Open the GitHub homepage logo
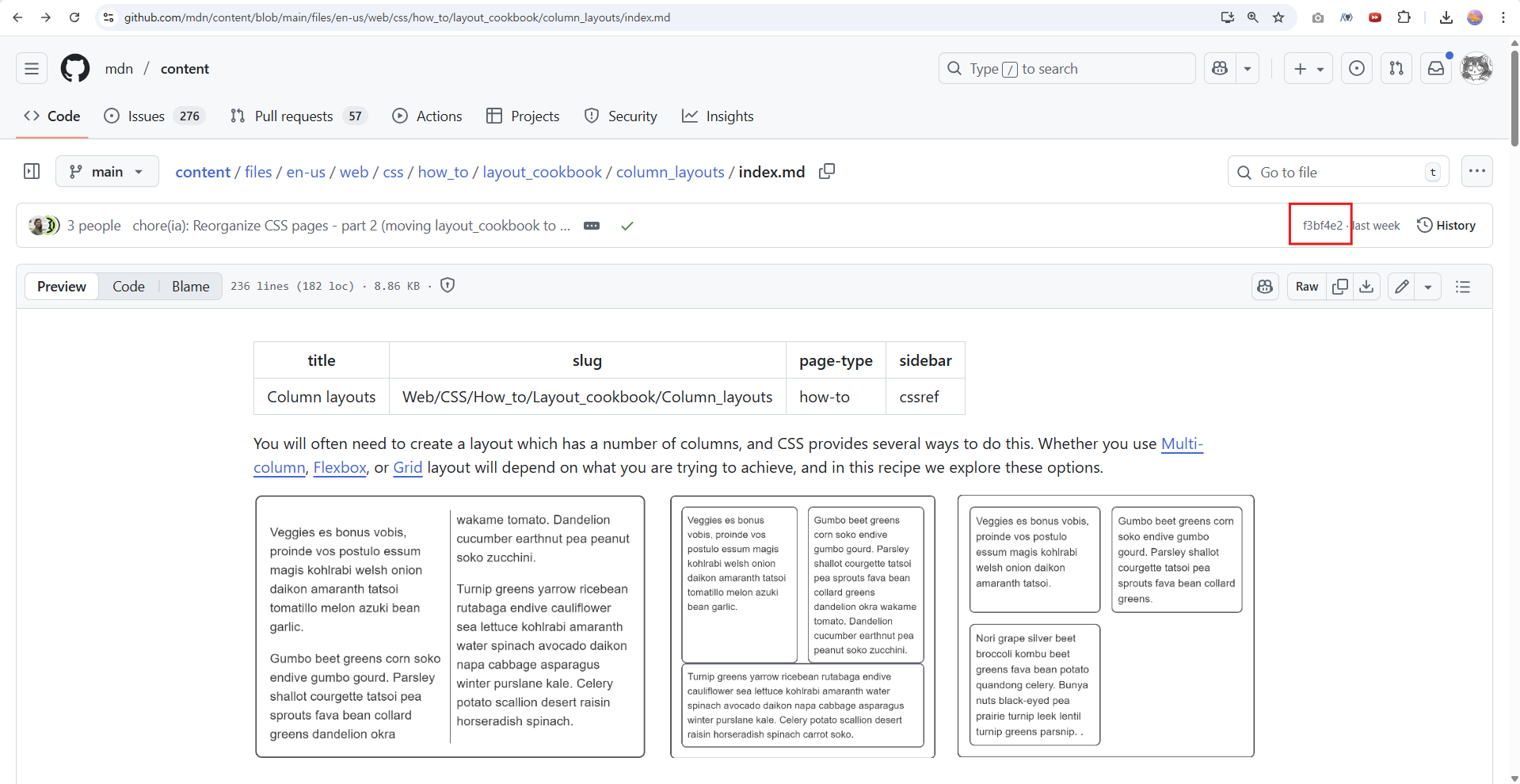The width and height of the screenshot is (1520, 784). (75, 69)
